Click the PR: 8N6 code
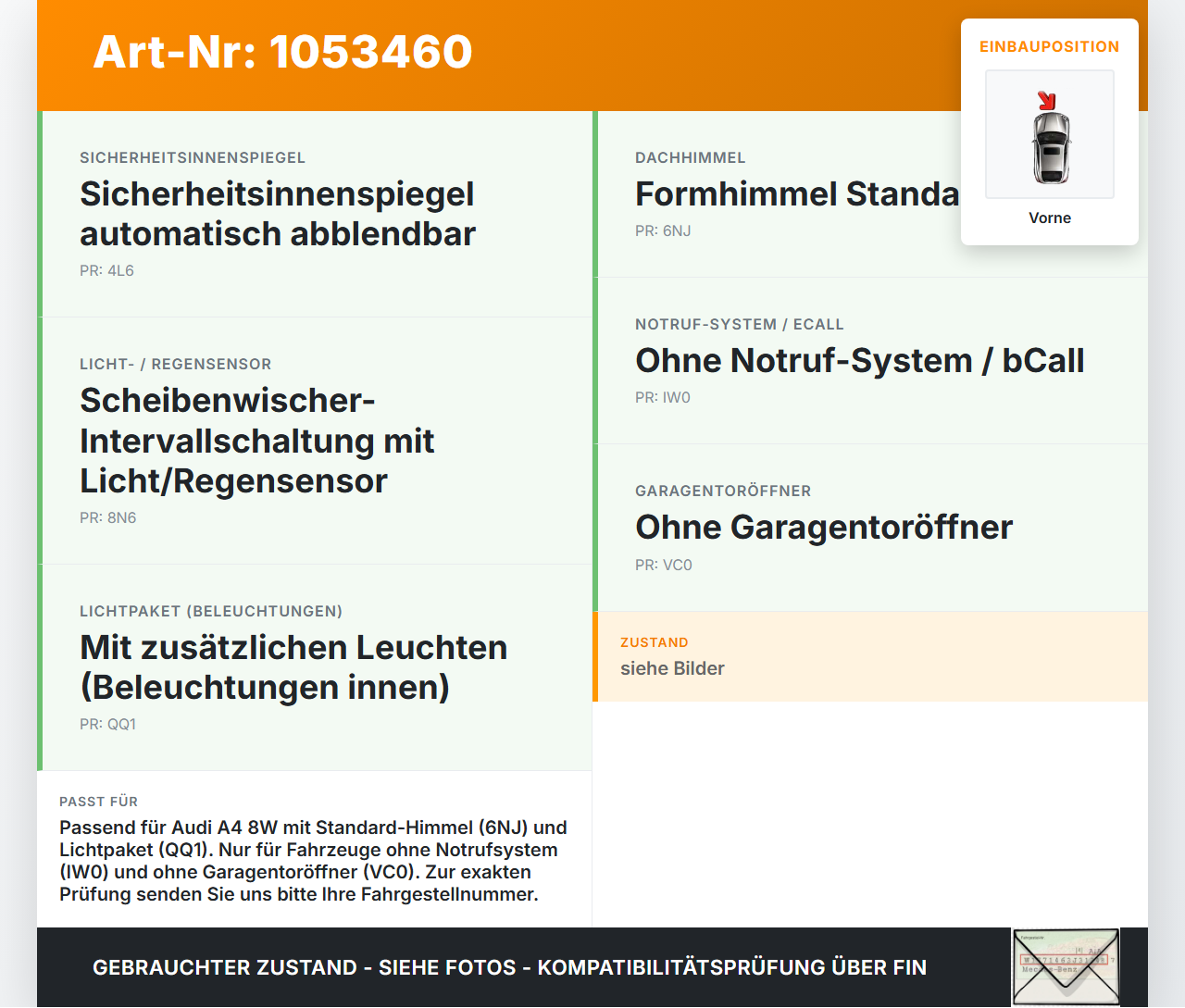This screenshot has width=1185, height=1008. click(107, 517)
